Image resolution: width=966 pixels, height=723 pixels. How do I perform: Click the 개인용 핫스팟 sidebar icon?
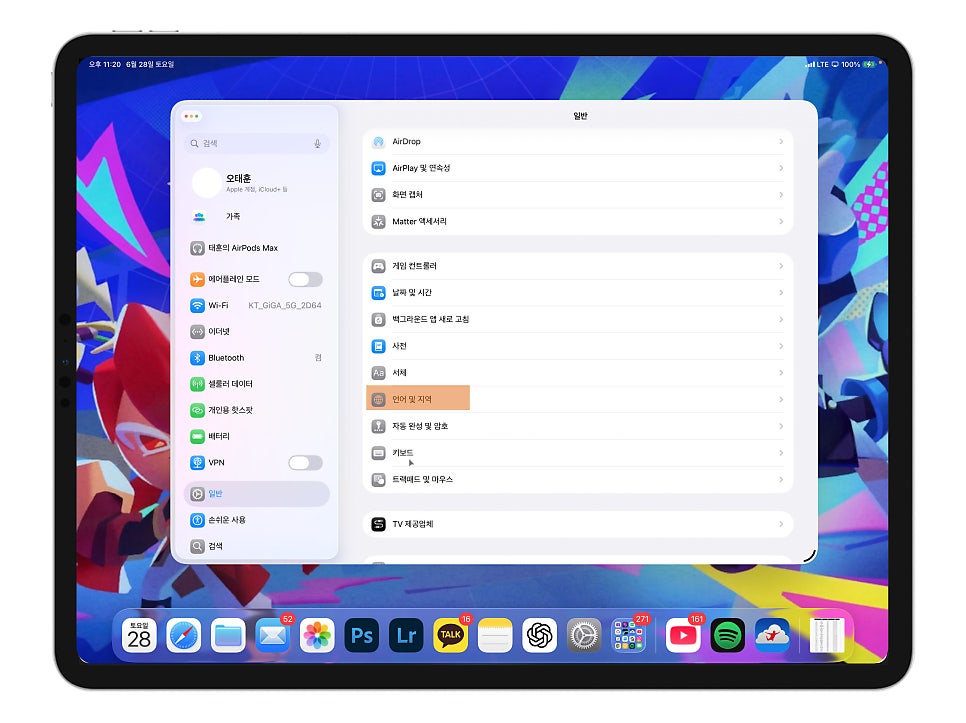click(x=197, y=410)
